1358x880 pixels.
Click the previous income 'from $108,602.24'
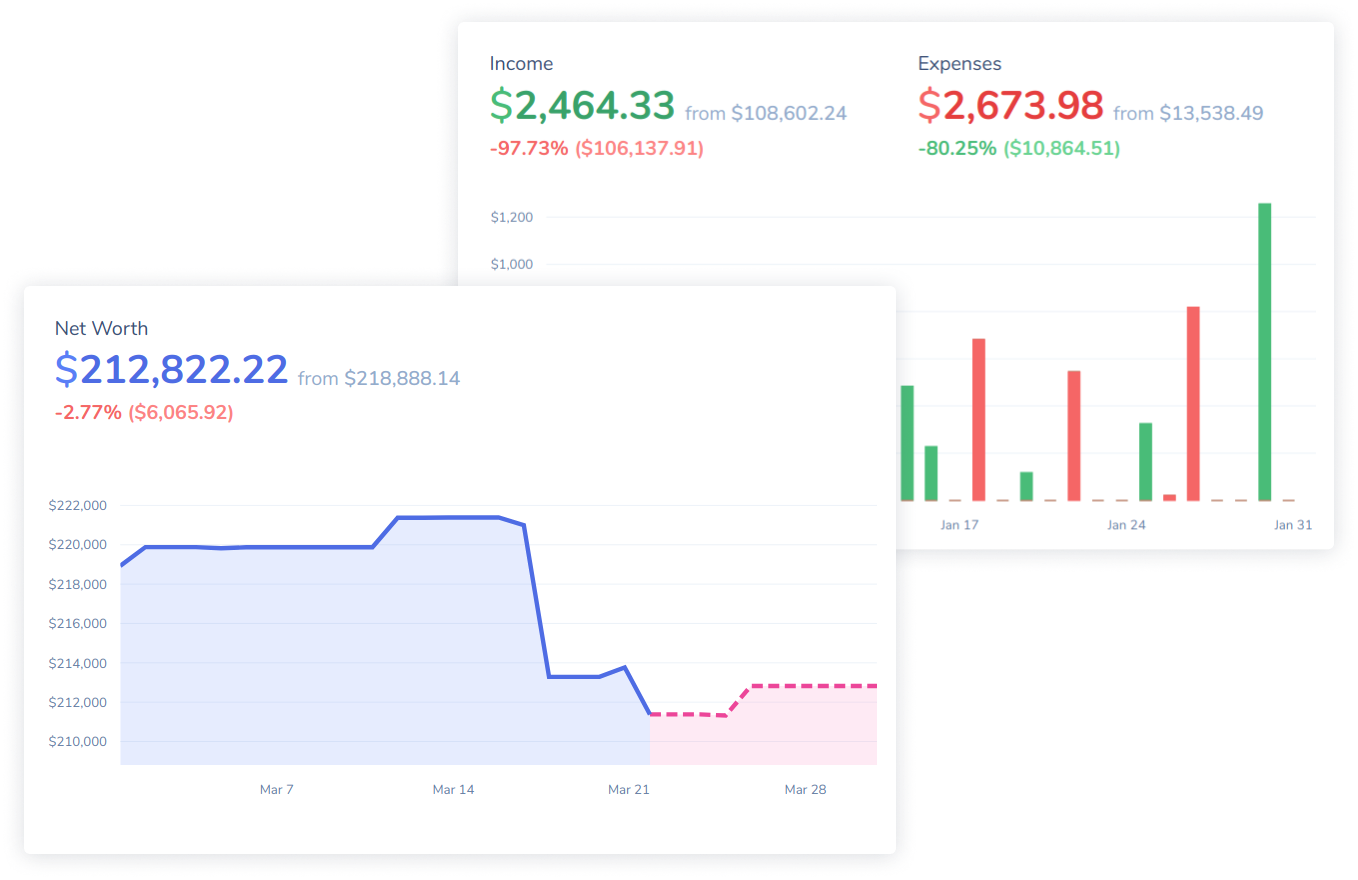pos(766,114)
